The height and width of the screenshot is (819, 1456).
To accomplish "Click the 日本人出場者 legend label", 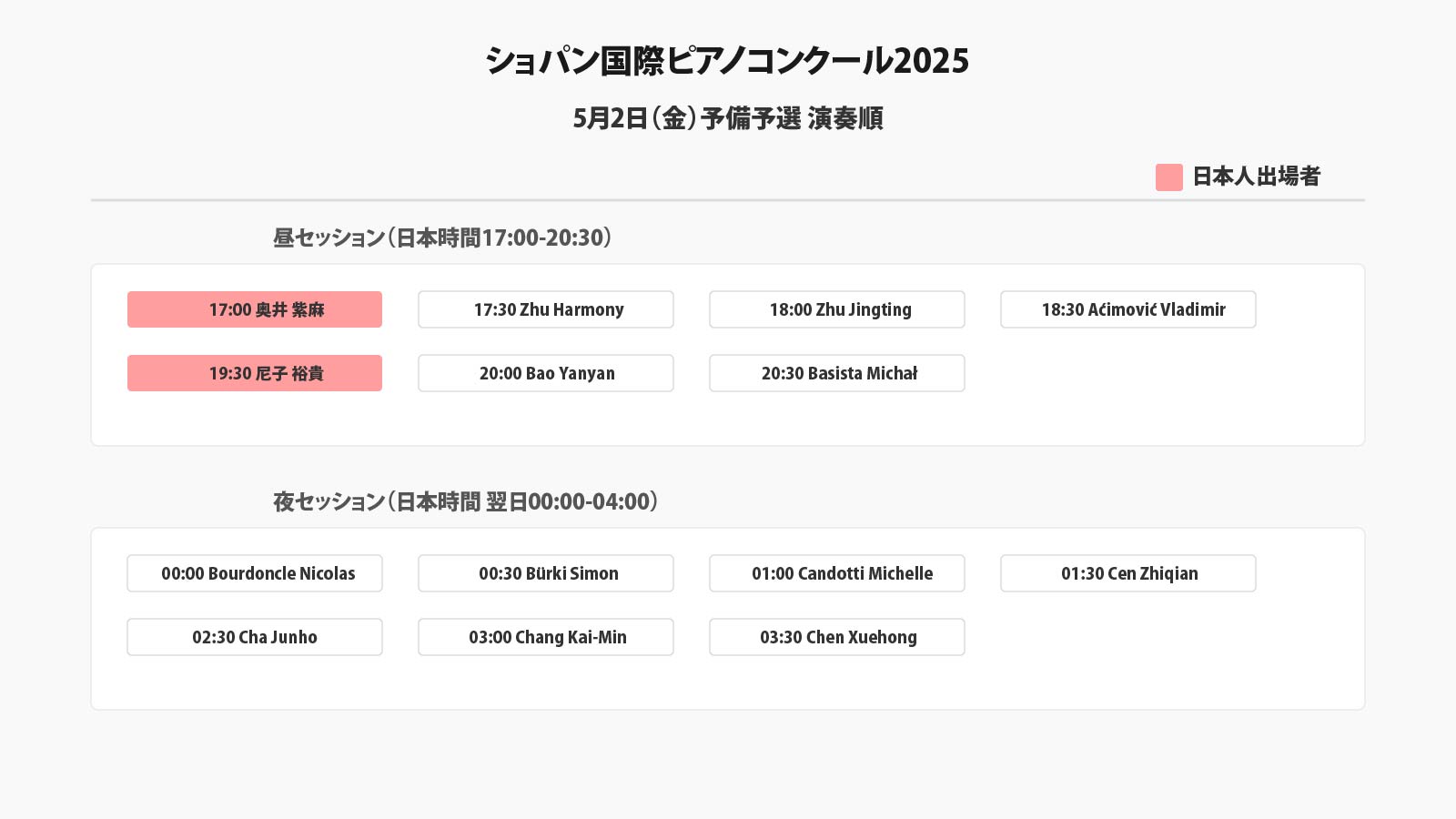I will [1256, 177].
